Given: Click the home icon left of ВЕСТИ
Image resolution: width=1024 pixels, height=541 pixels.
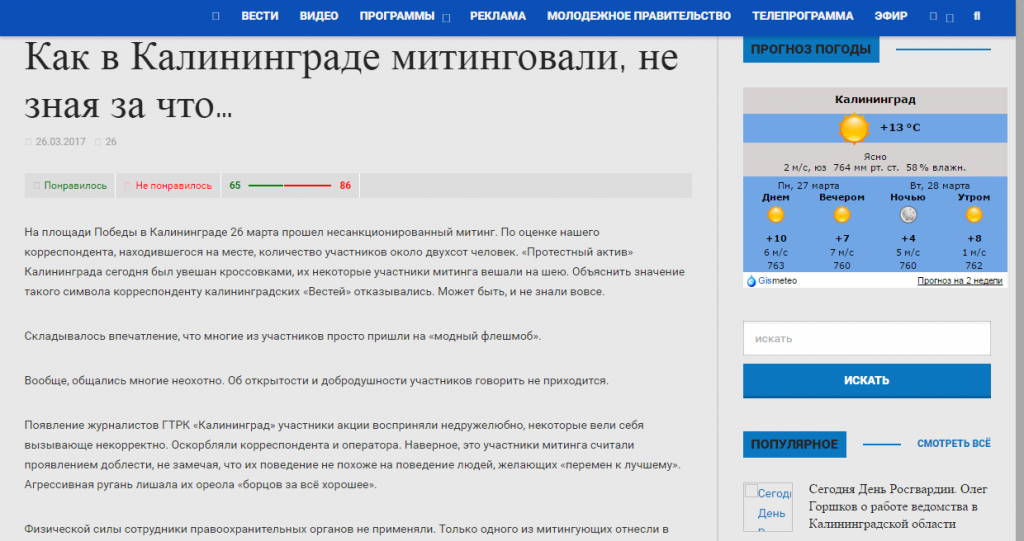Looking at the screenshot, I should point(216,16).
